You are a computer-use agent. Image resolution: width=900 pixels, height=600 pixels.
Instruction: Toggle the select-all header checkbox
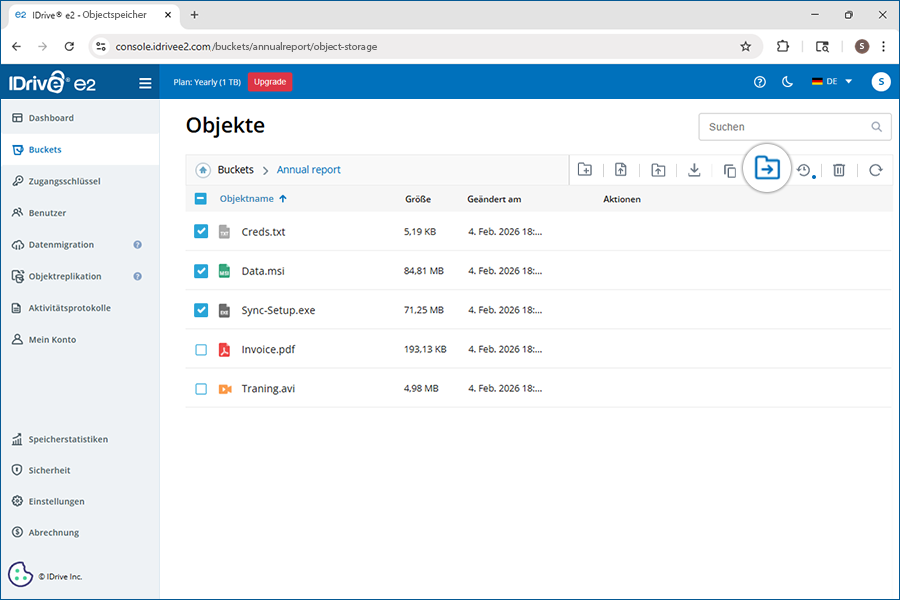pos(201,199)
